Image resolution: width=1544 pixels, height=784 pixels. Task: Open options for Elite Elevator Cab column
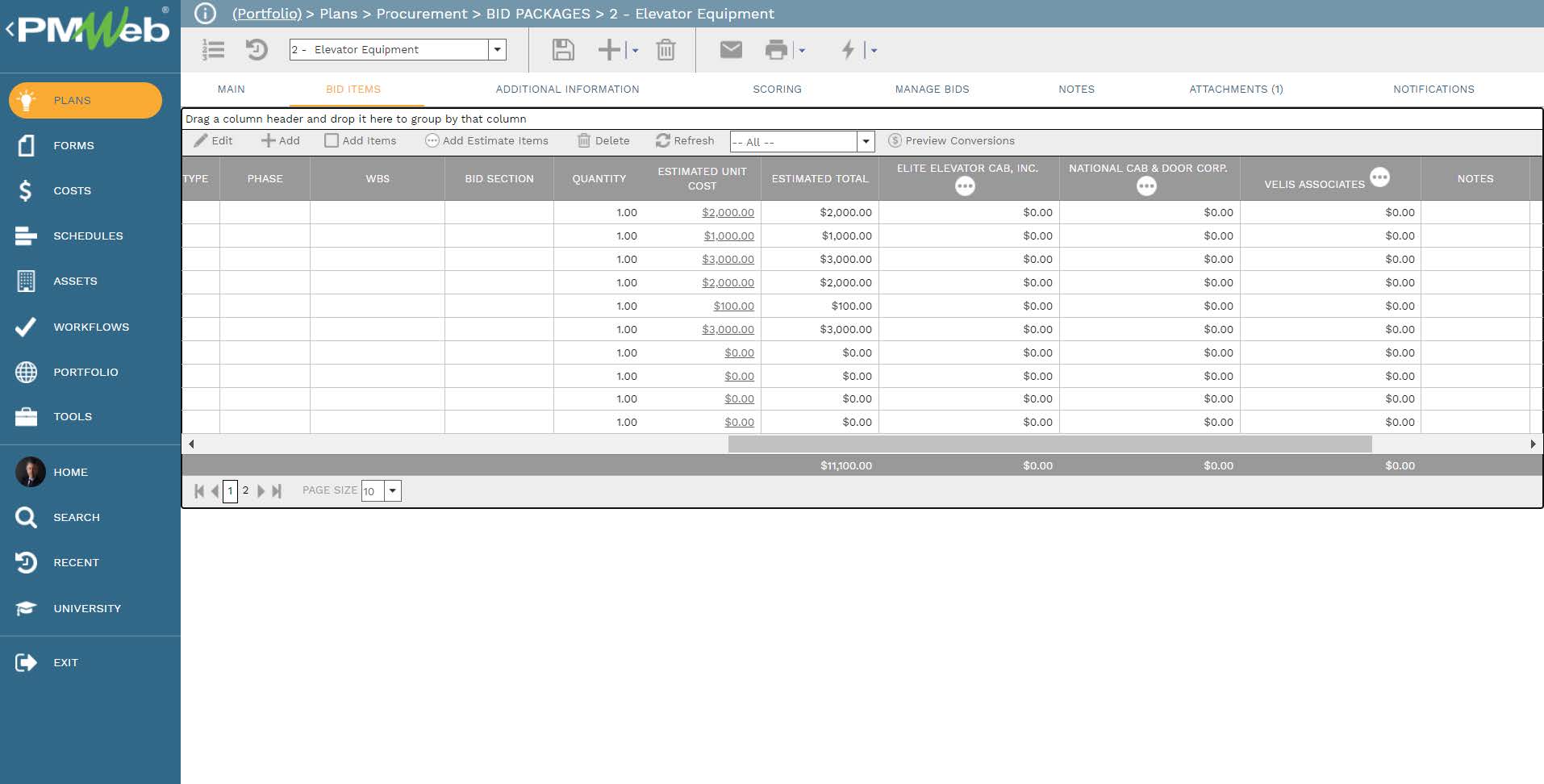click(x=965, y=186)
